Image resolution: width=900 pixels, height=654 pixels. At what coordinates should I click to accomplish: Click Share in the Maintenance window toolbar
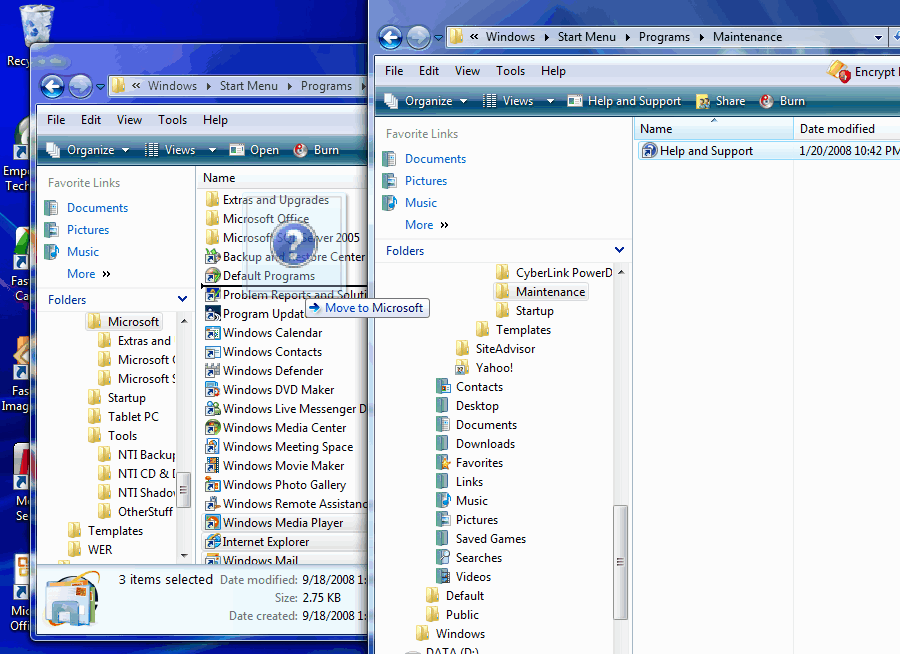[x=721, y=101]
